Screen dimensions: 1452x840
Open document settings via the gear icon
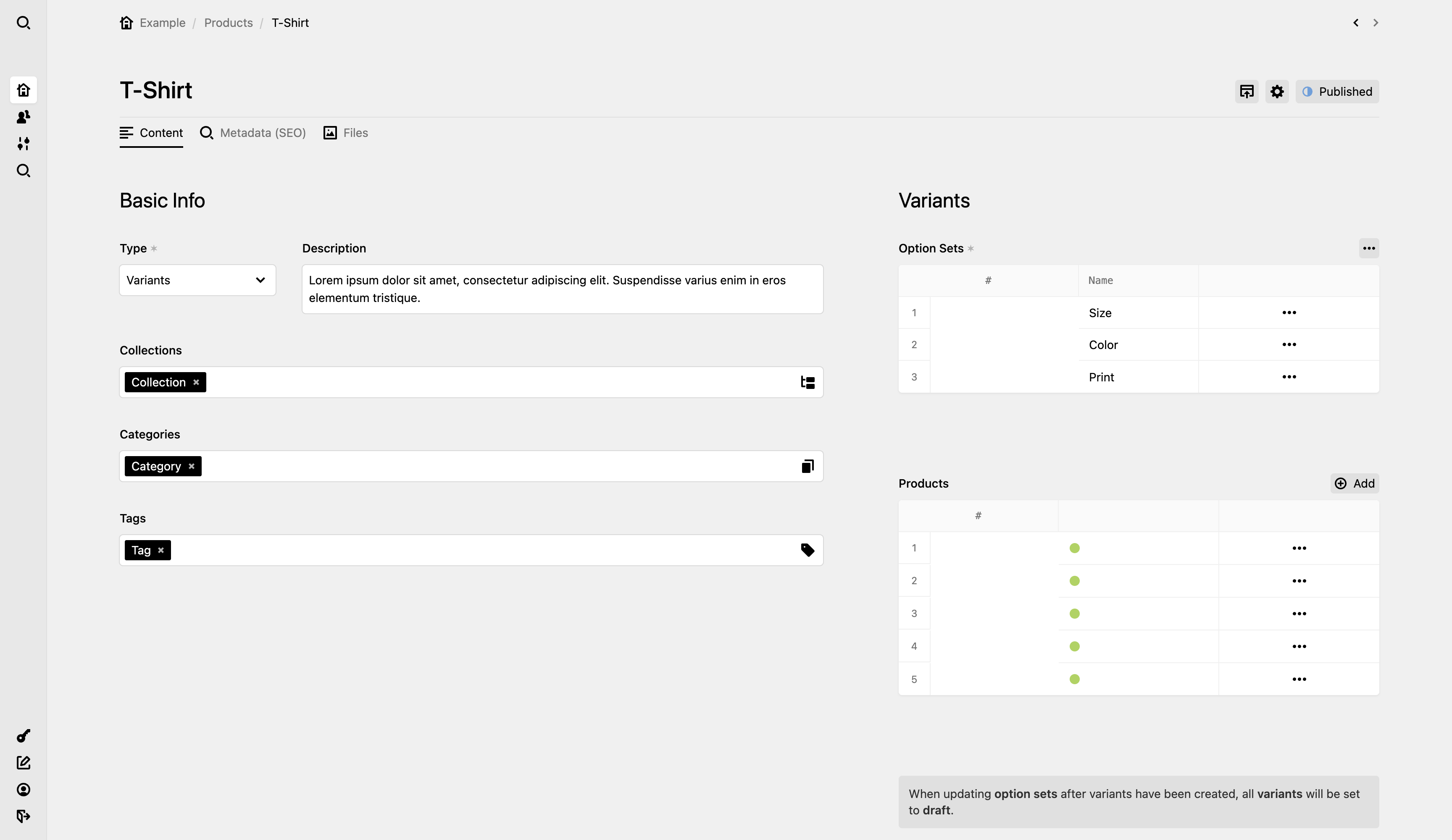(1276, 91)
